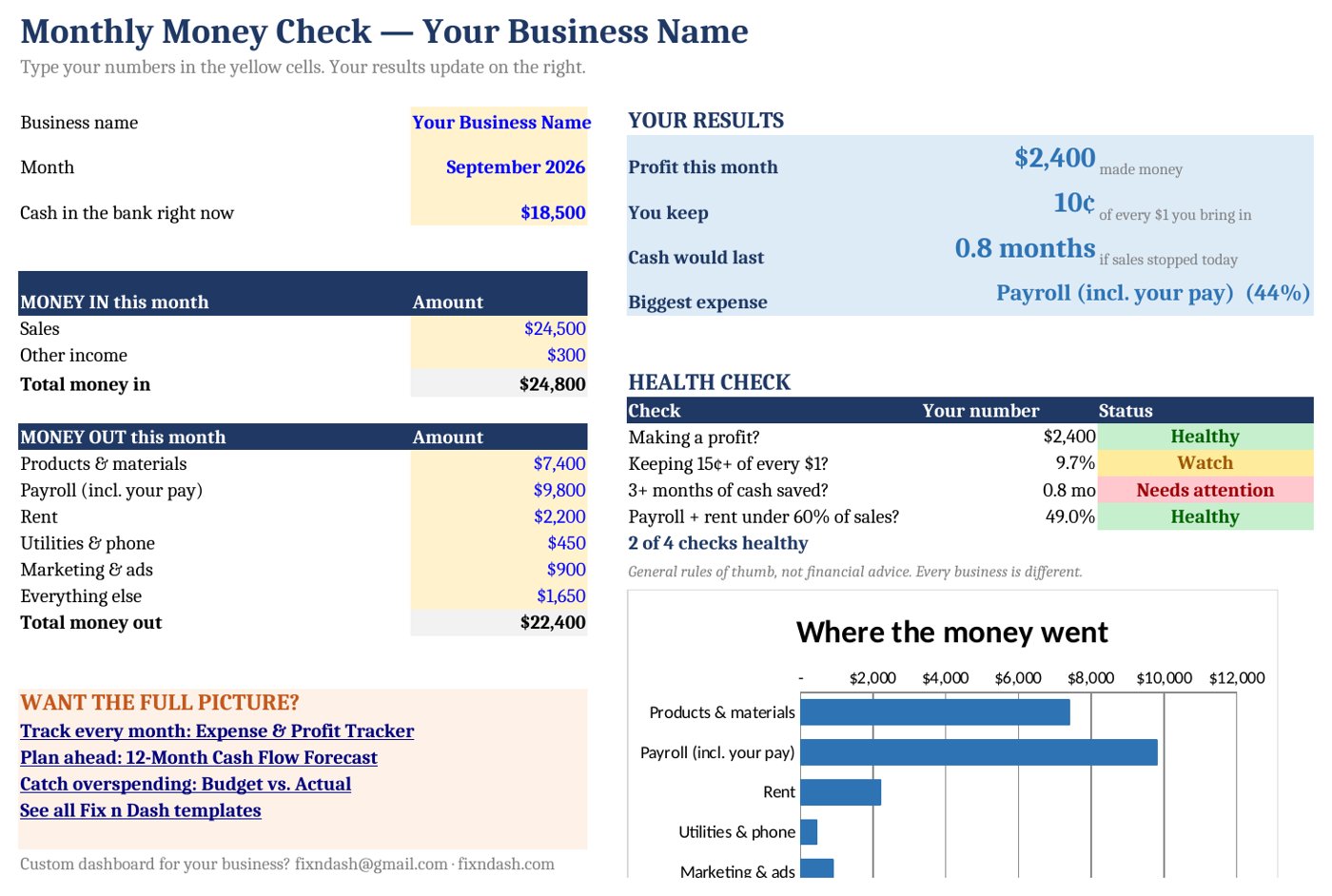Open the 12-Month Cash Flow Forecast link

coord(199,757)
